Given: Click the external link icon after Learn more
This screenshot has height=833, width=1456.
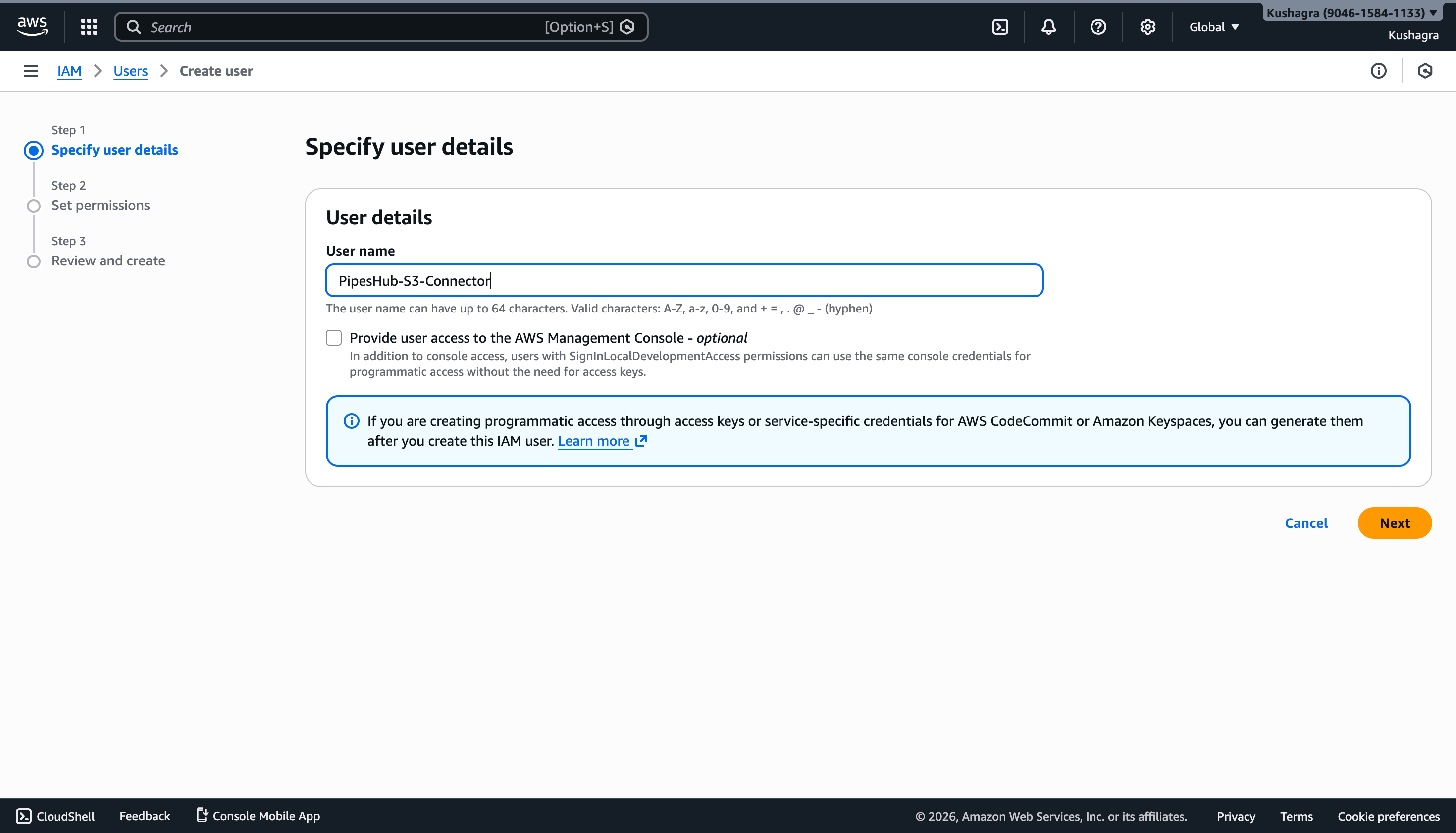Looking at the screenshot, I should 641,441.
